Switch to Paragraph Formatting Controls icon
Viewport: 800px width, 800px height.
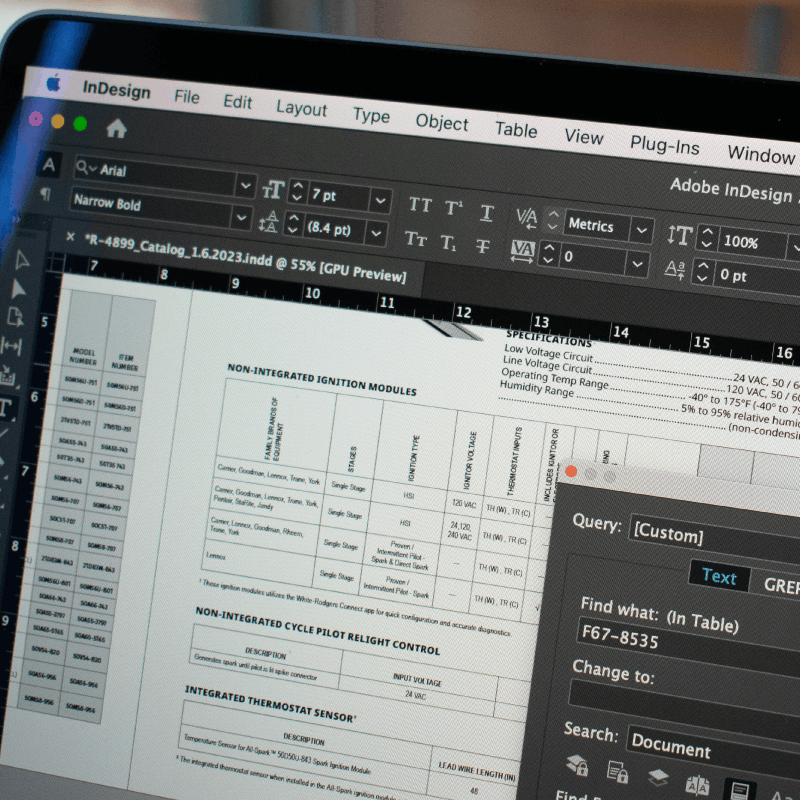pos(45,193)
